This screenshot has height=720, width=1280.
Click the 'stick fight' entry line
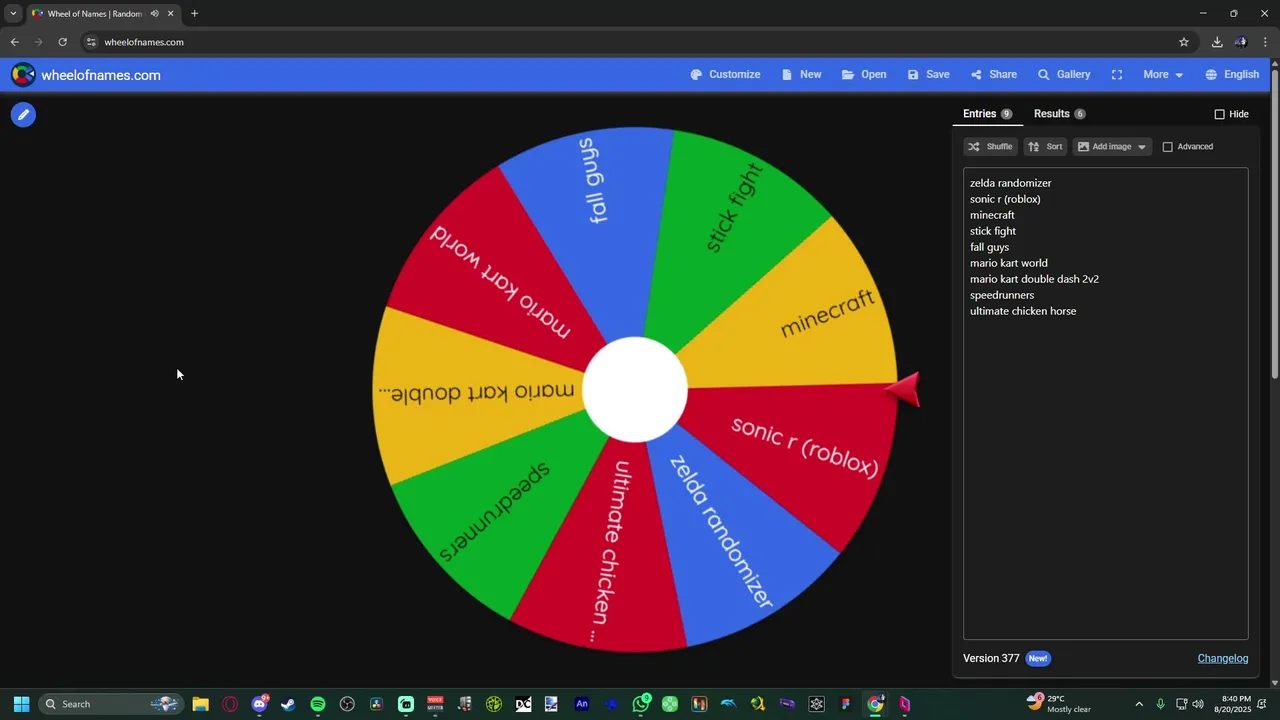tap(993, 231)
